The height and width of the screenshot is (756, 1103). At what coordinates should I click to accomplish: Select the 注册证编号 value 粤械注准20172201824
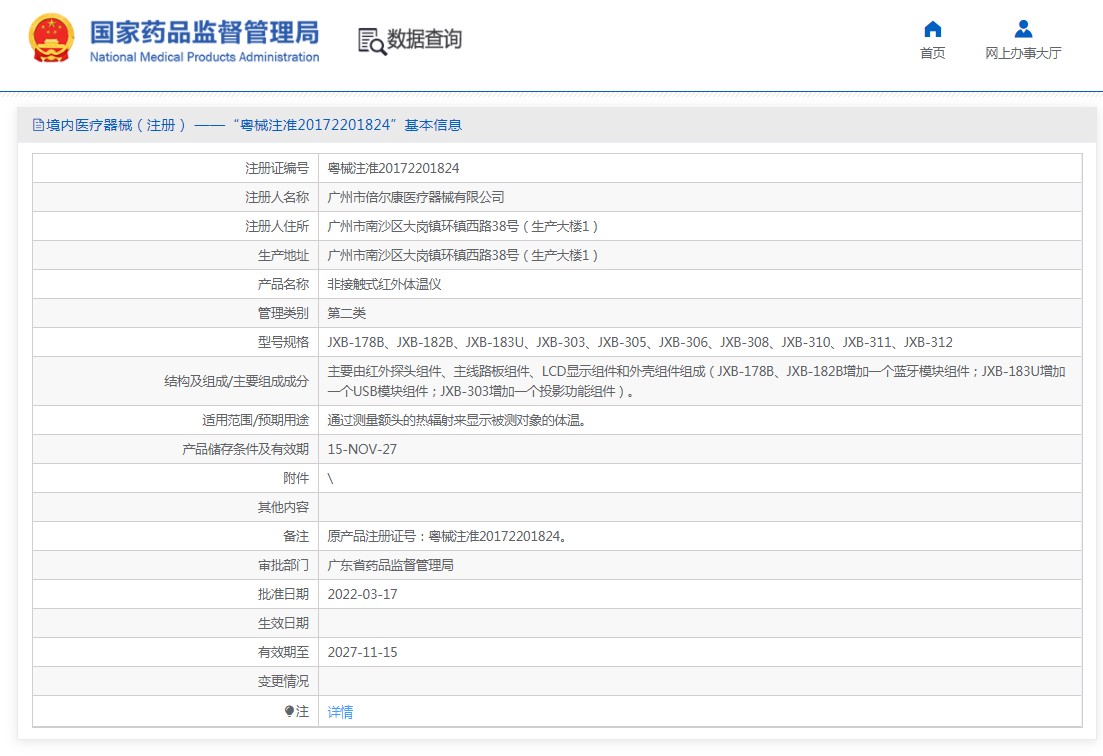click(393, 168)
